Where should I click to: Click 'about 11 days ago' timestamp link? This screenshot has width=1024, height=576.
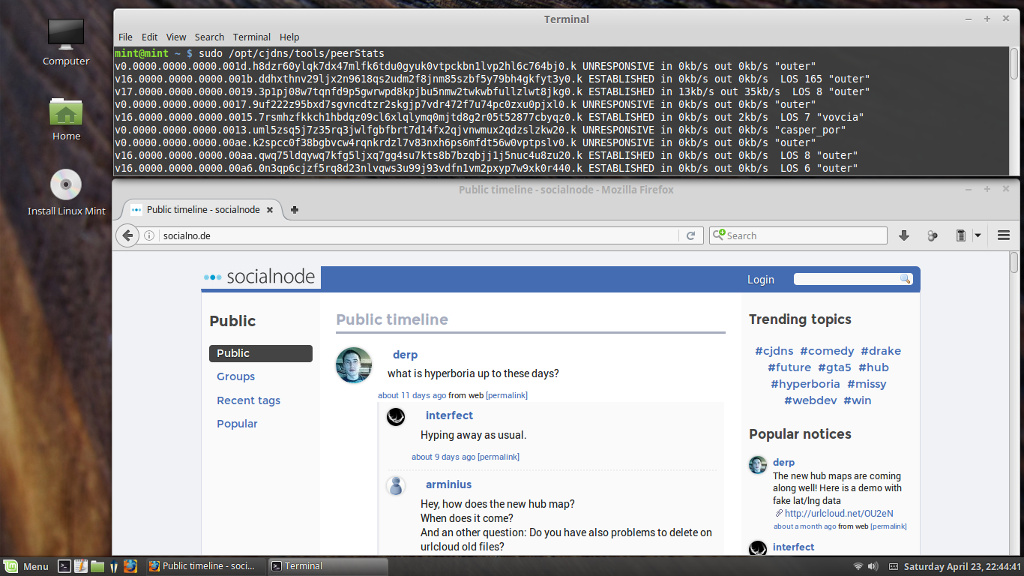[412, 395]
